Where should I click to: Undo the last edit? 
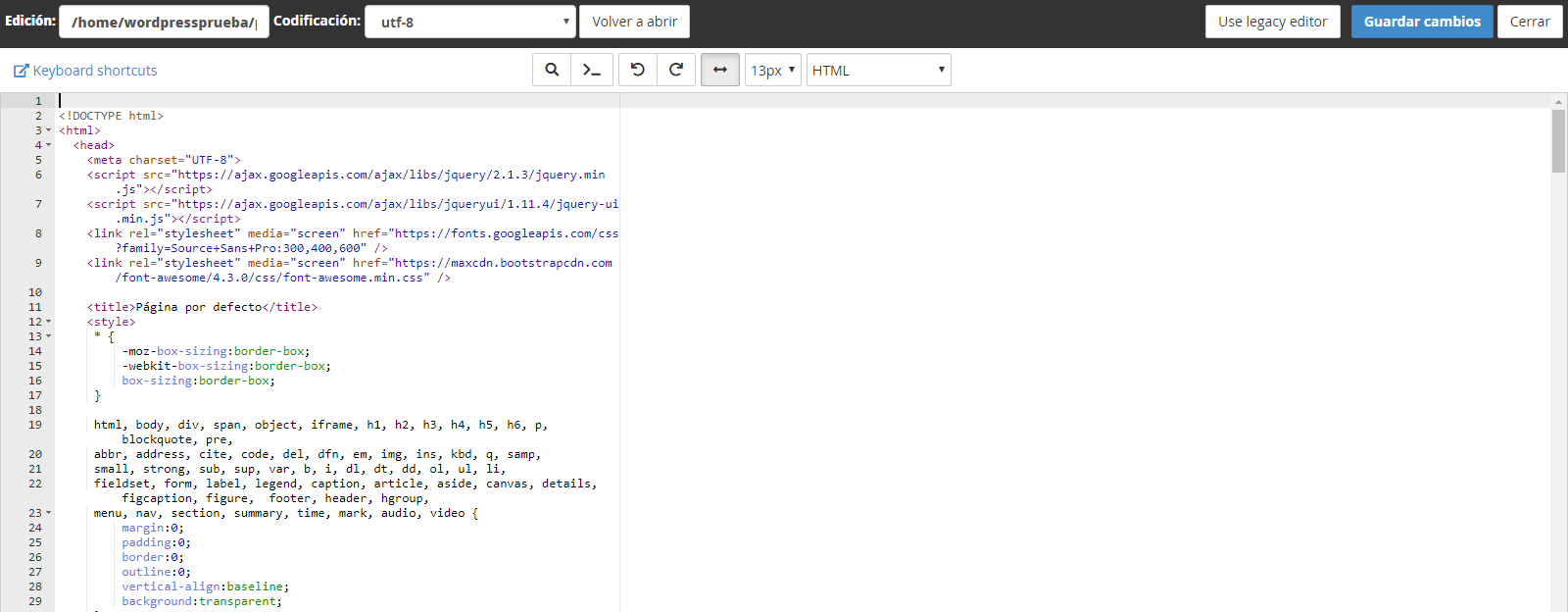point(638,70)
